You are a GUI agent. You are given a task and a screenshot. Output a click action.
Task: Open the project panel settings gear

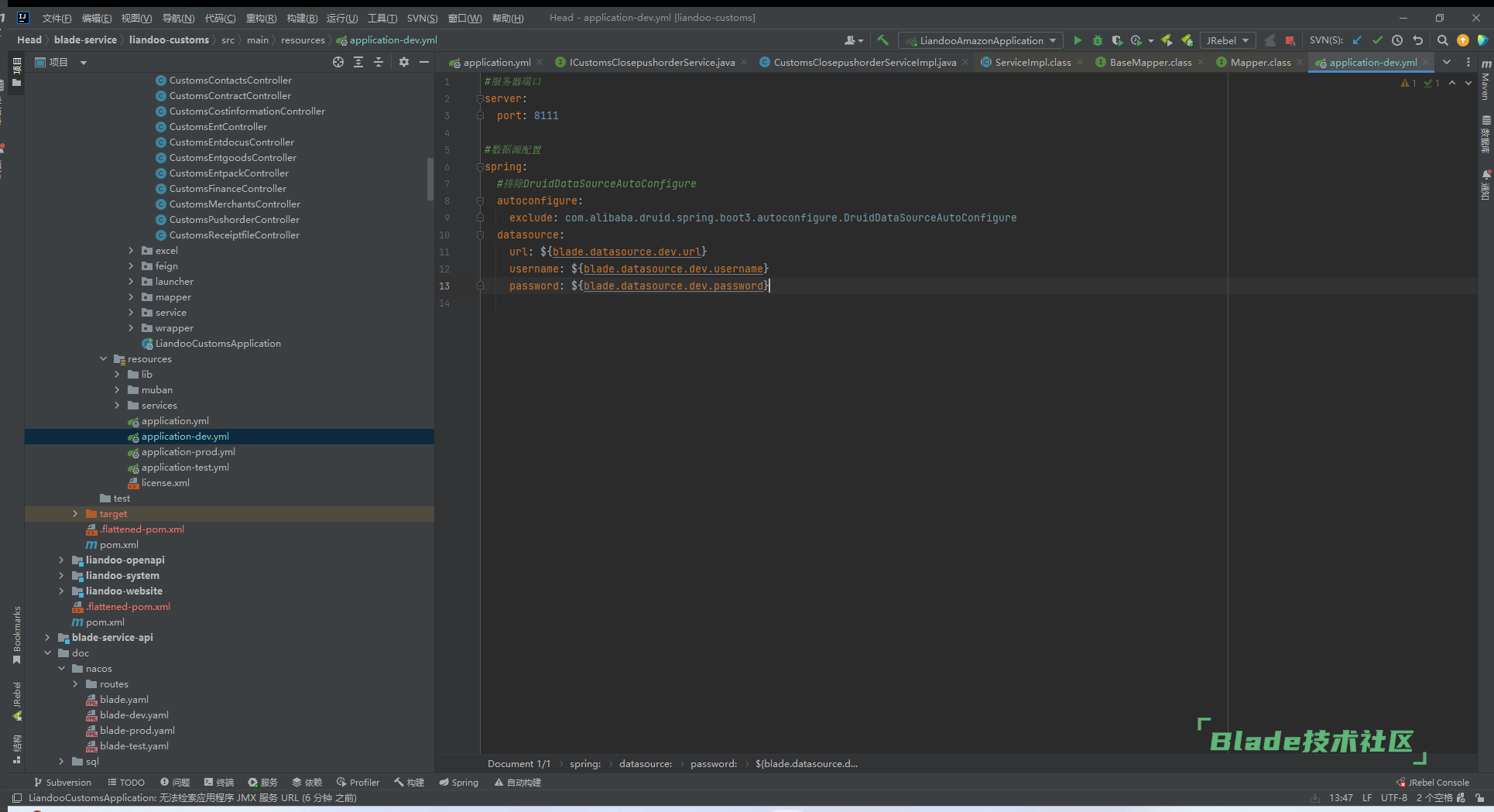(404, 62)
